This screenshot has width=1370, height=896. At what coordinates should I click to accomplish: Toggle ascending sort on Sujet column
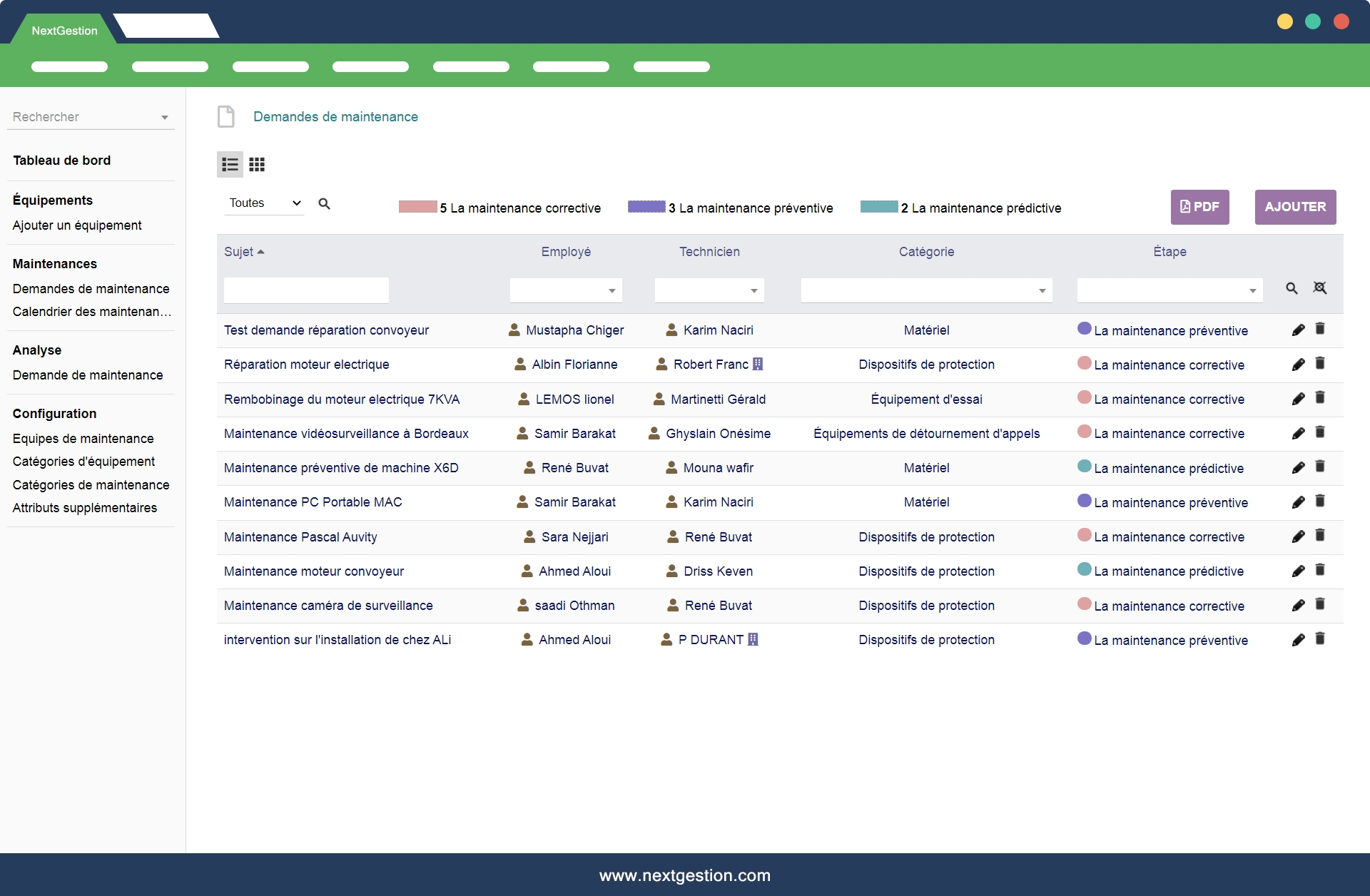tap(244, 252)
